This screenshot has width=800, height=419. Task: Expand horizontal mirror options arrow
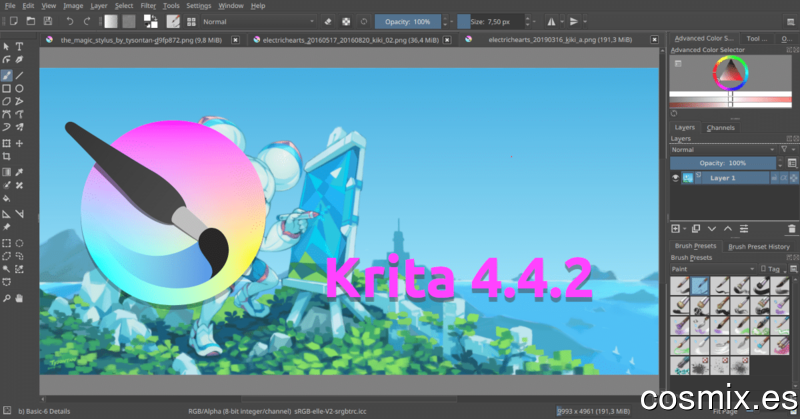pos(562,21)
